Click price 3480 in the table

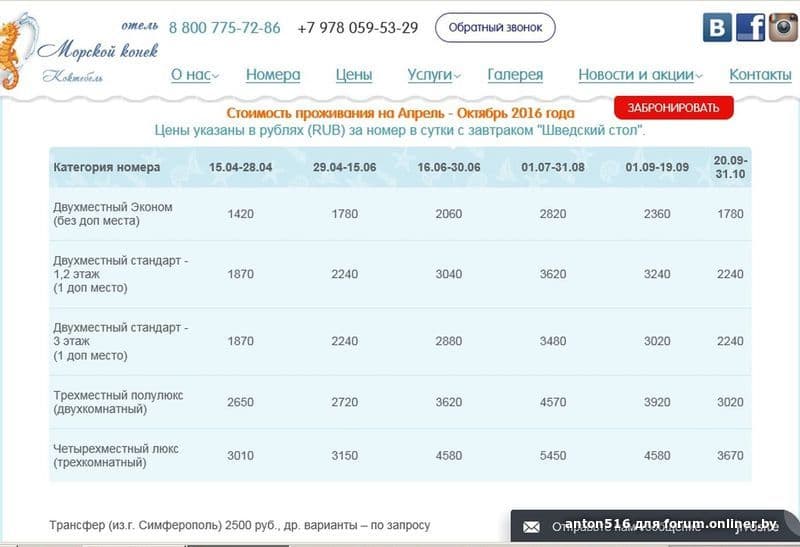point(553,341)
